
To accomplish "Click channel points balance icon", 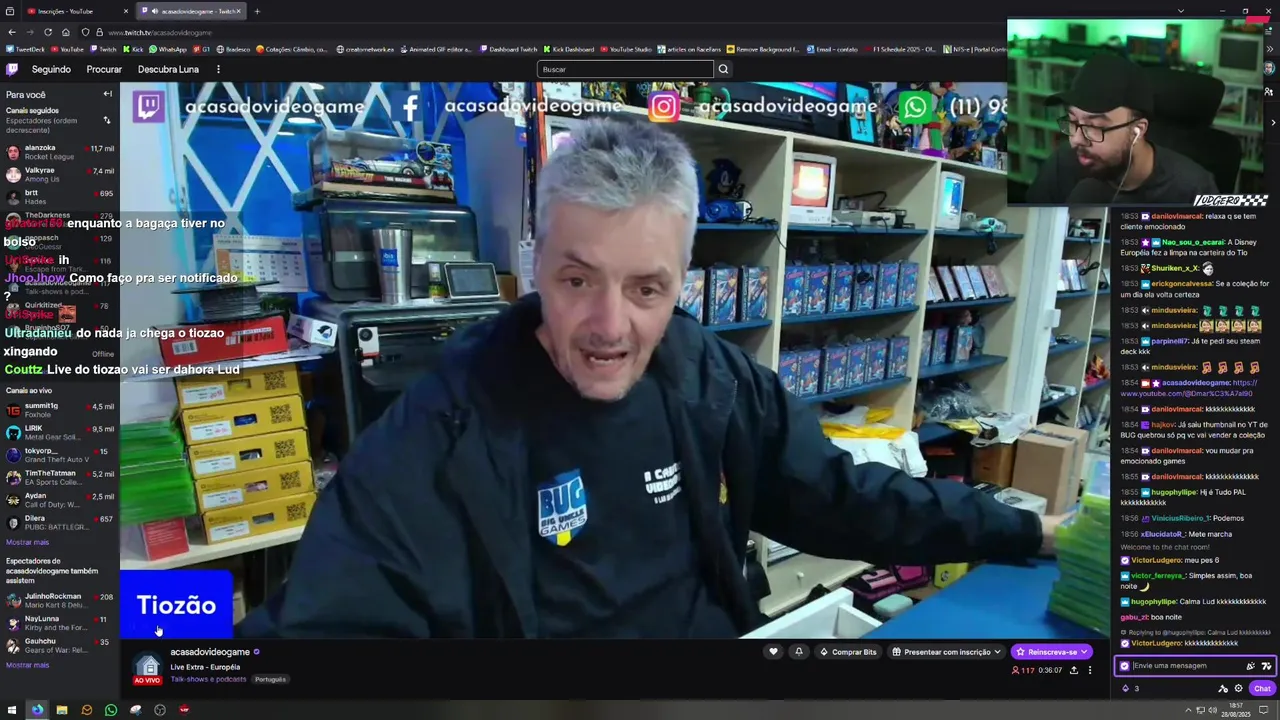I will click(x=1130, y=688).
